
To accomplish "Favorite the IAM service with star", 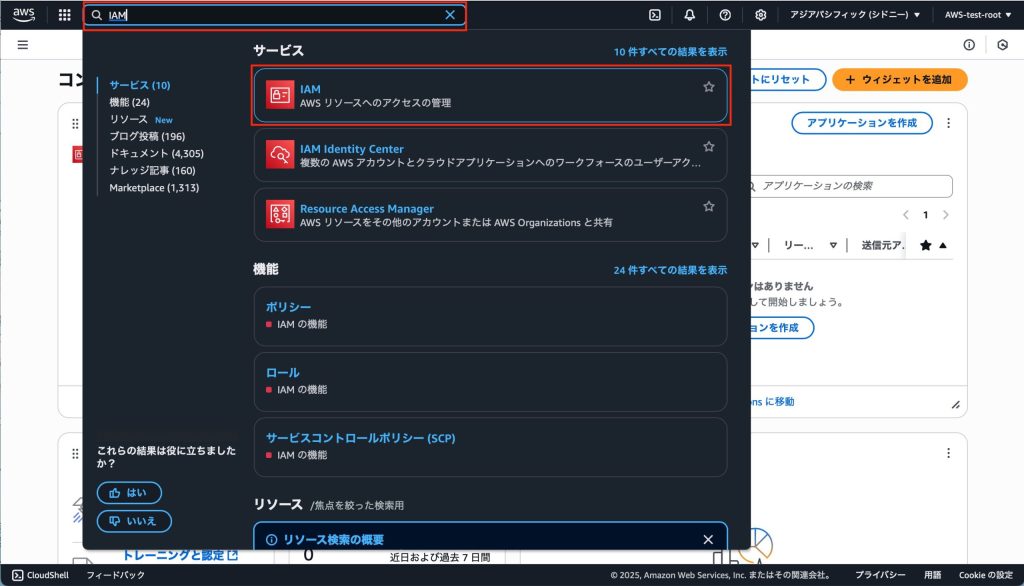I will (x=709, y=87).
